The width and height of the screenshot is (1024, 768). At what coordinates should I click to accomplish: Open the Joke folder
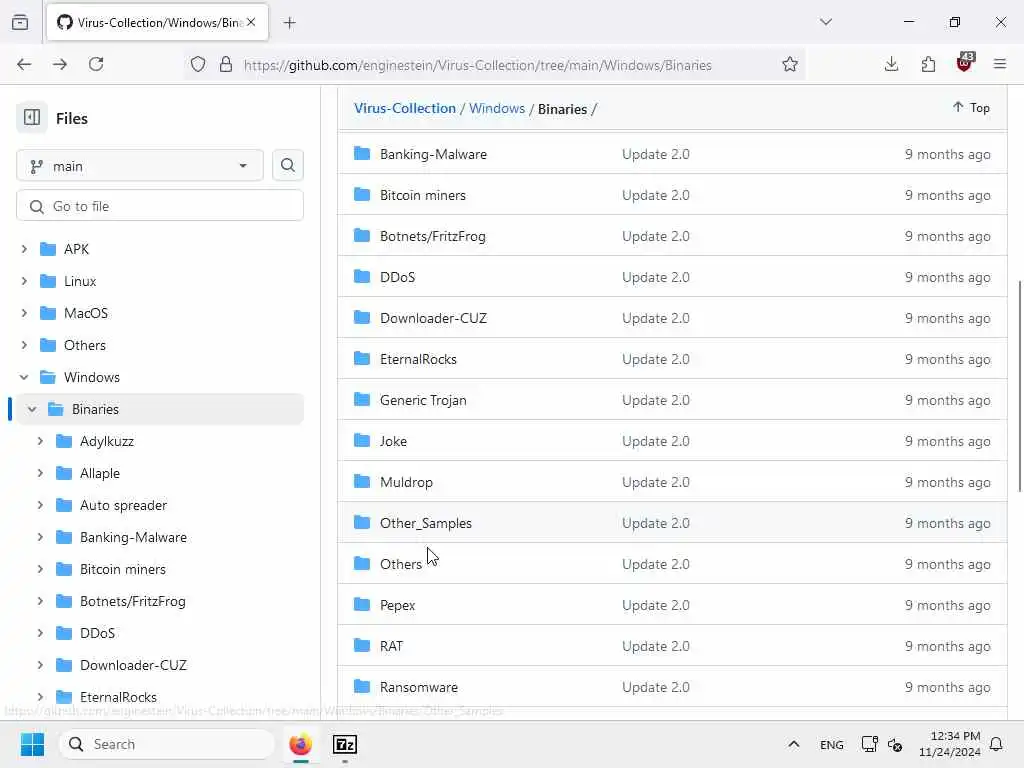(393, 441)
